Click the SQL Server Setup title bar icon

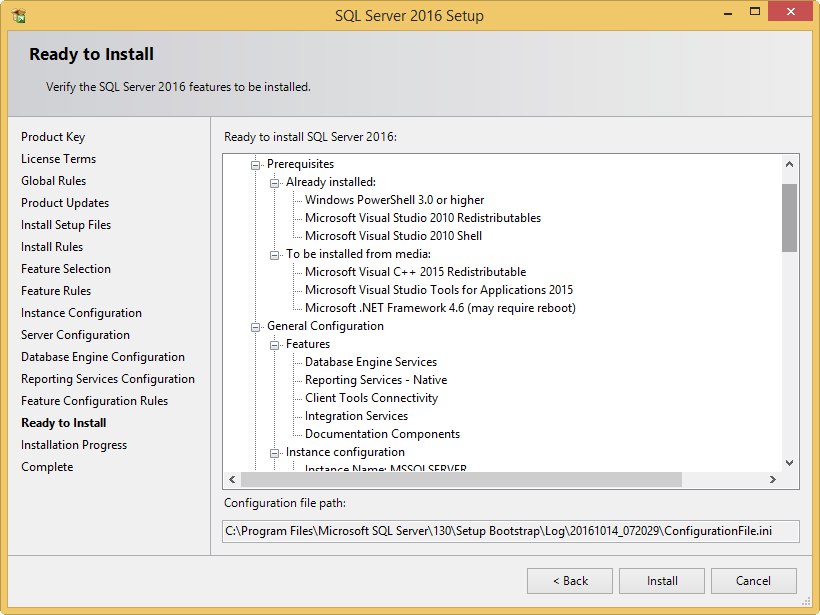pos(19,16)
